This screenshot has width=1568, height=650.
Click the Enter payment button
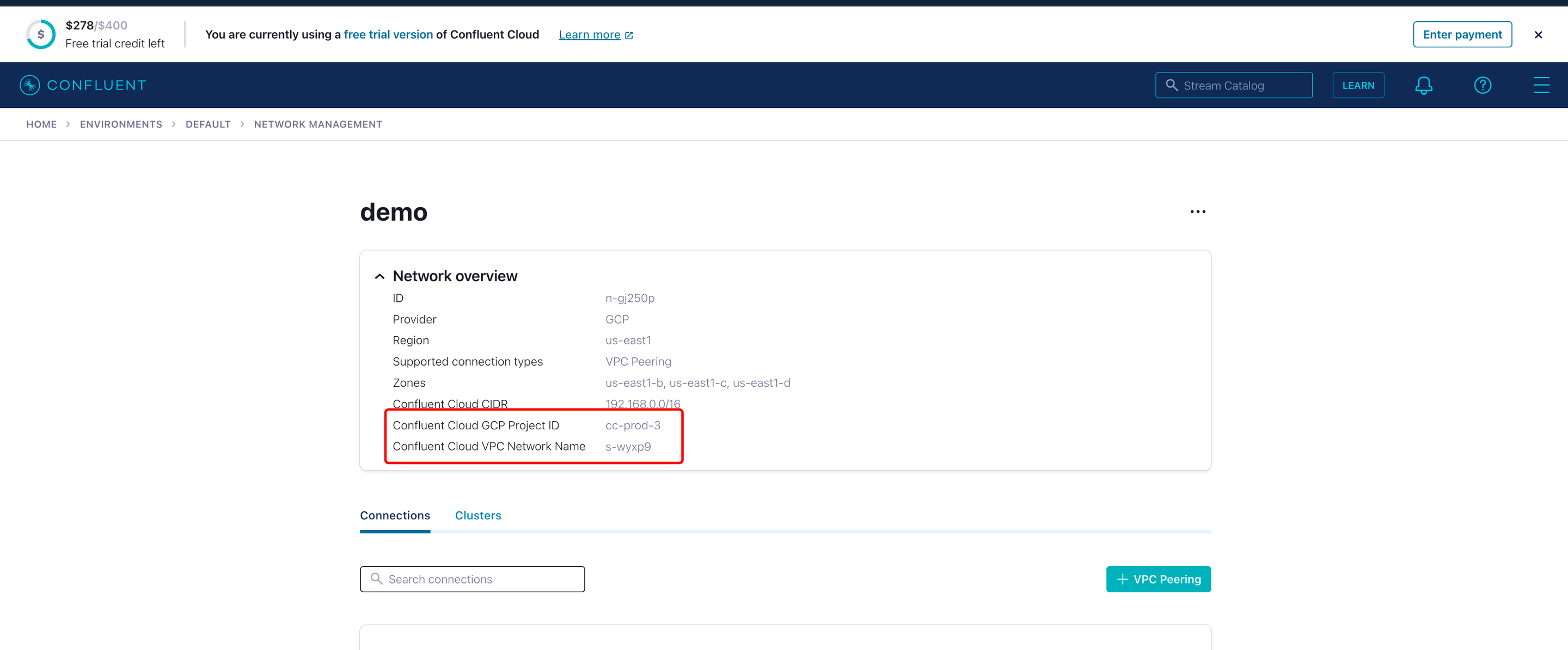pos(1462,35)
